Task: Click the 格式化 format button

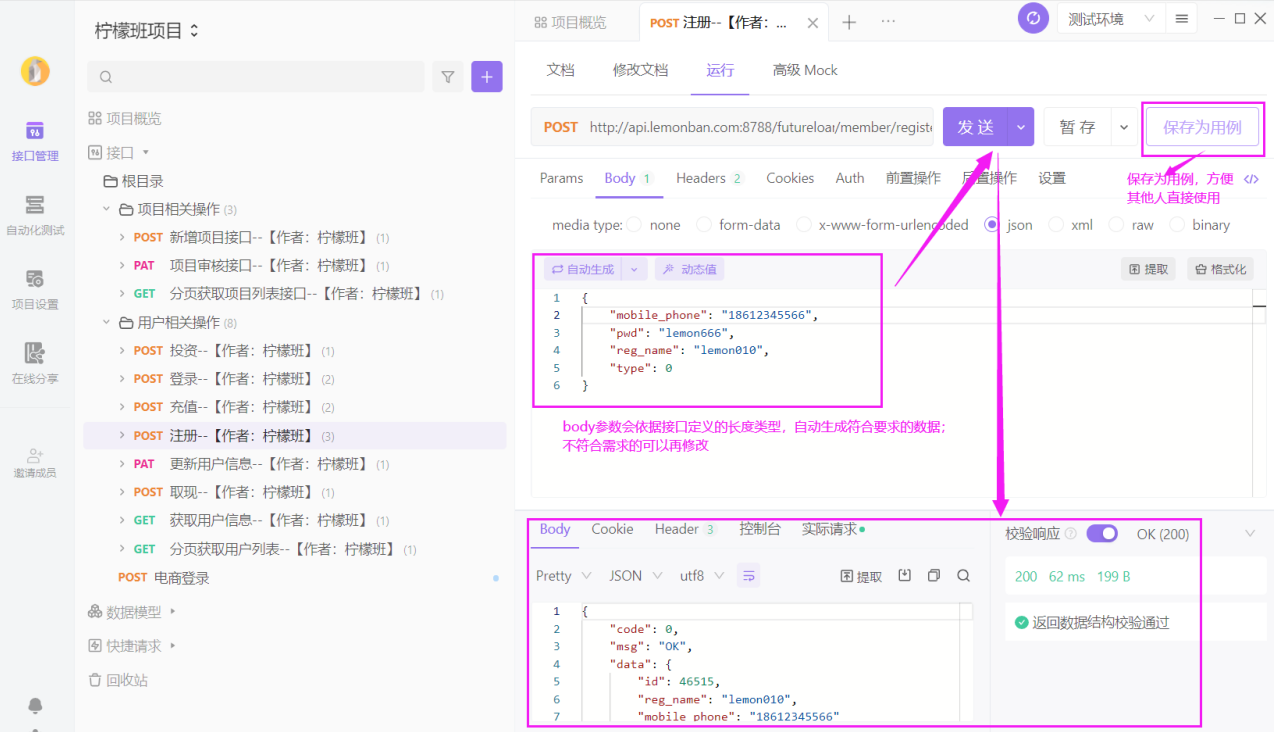Action: (x=1219, y=269)
